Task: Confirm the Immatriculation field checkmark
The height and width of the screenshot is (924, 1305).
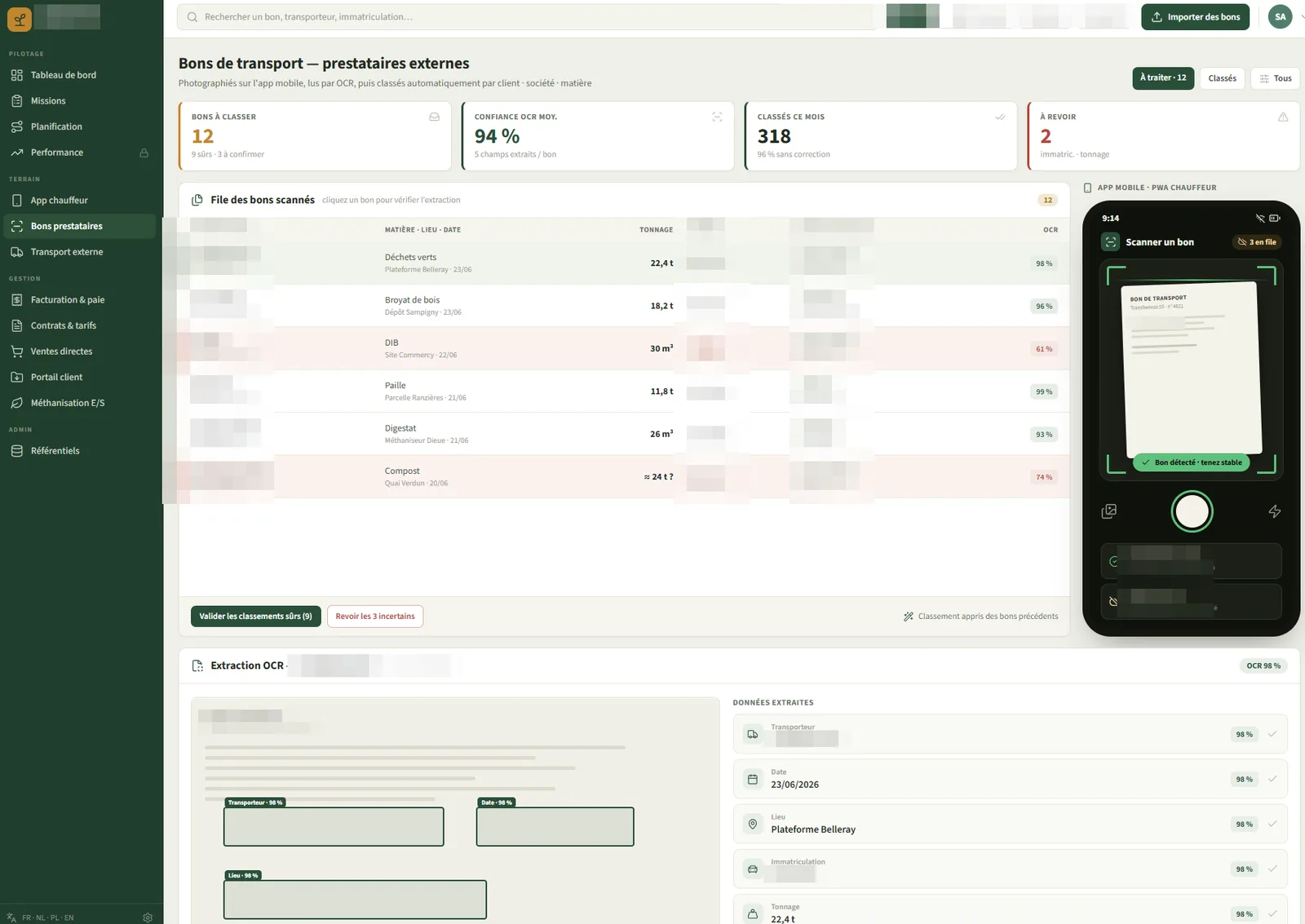Action: pyautogui.click(x=1272, y=869)
